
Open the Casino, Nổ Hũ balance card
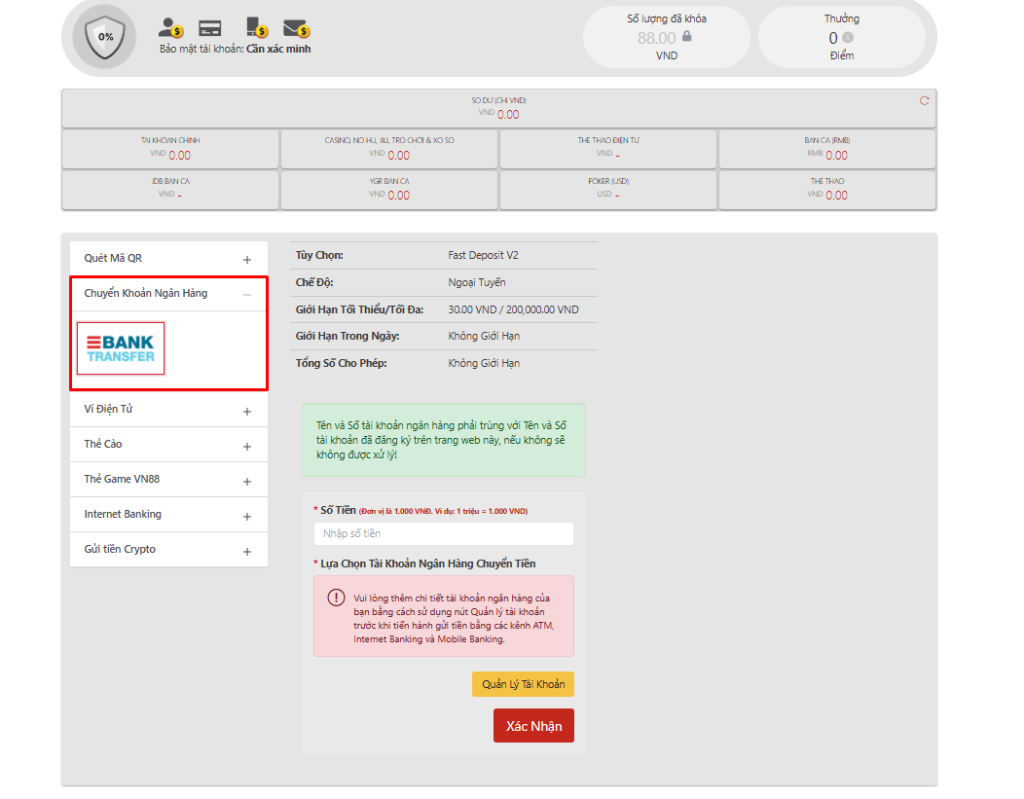pos(389,149)
